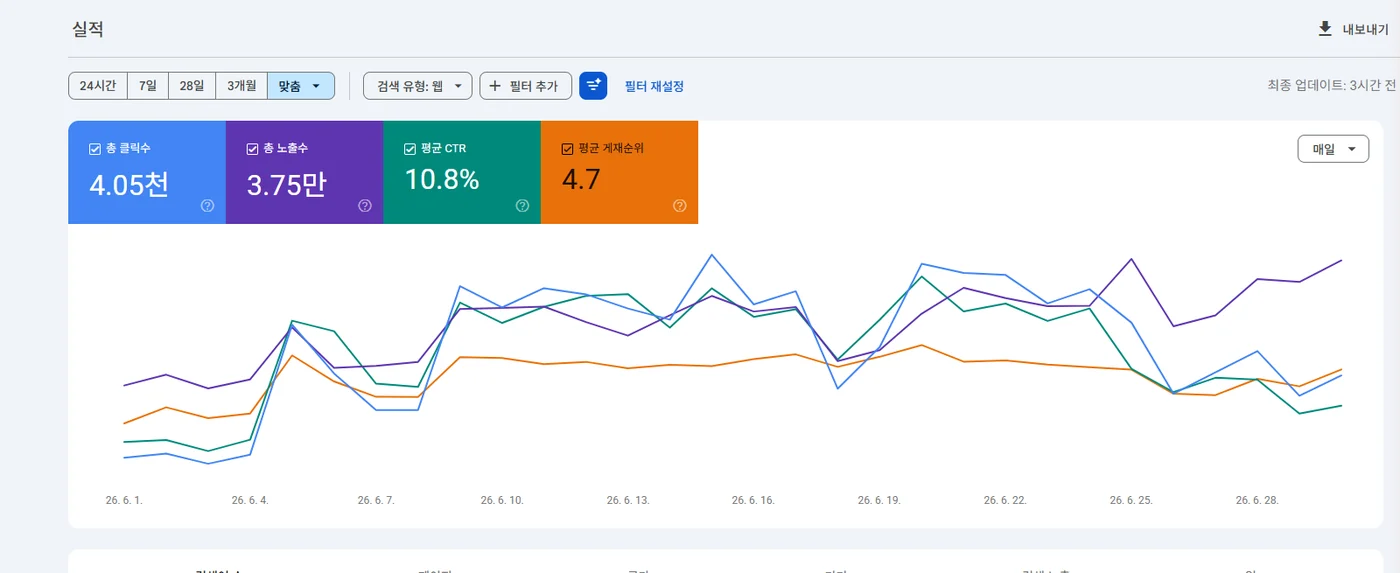Open the blue filter sparkle icon button

coord(593,86)
